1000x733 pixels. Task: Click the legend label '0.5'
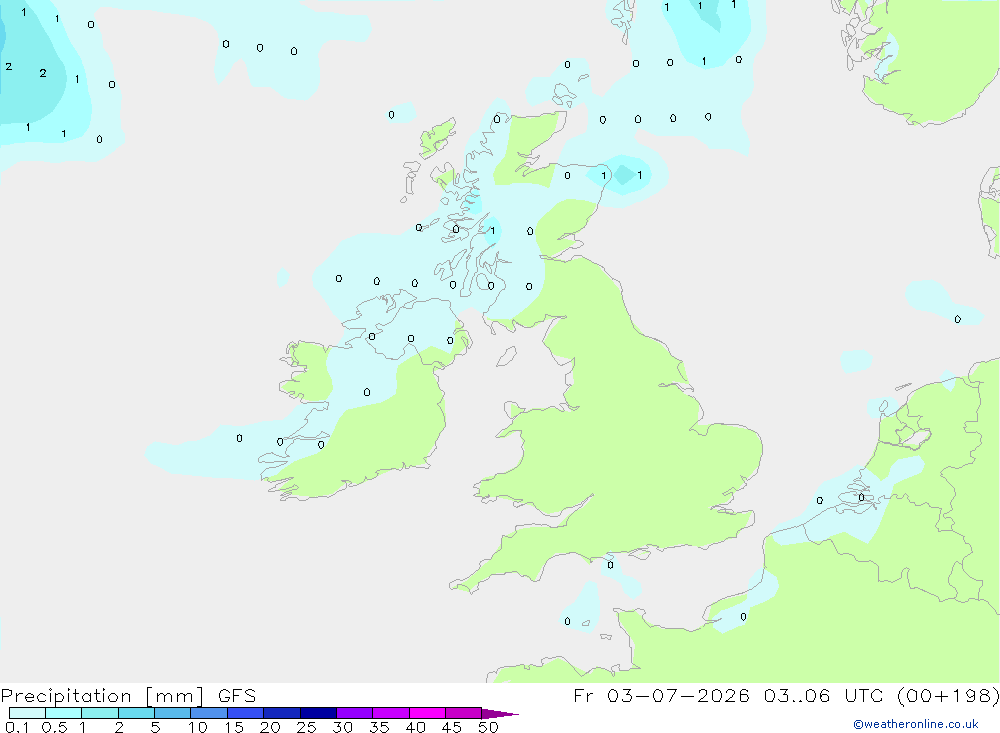point(54,727)
